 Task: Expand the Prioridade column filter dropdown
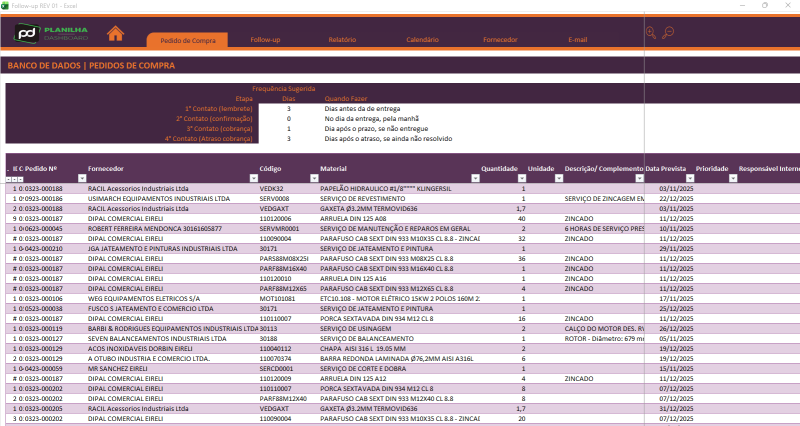(731, 179)
